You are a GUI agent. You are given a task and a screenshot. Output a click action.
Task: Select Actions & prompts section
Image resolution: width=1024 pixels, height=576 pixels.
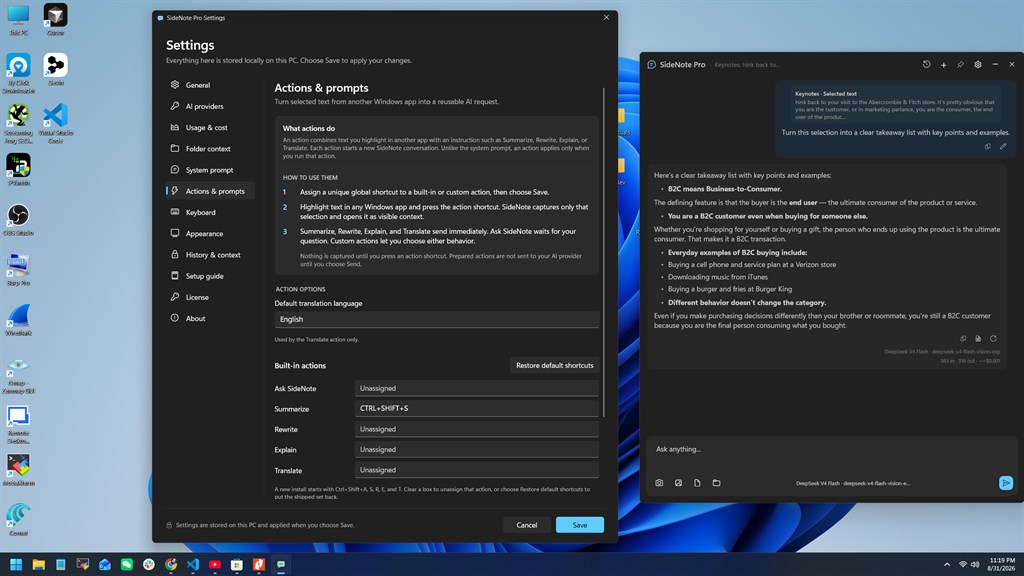click(210, 191)
